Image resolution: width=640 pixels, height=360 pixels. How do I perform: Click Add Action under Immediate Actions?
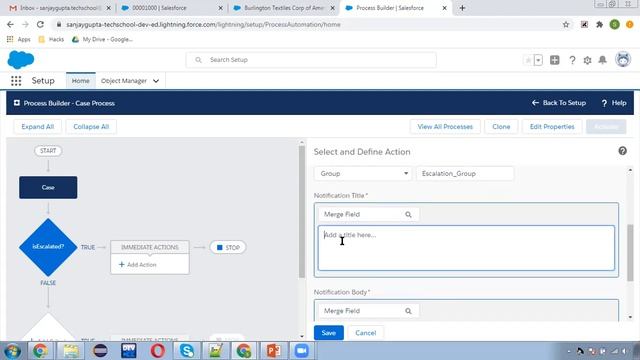click(138, 264)
